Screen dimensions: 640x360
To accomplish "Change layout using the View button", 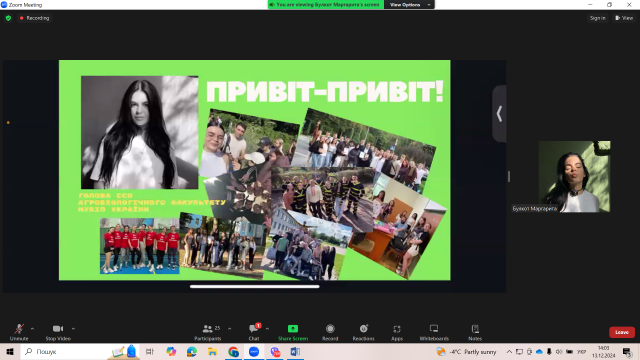I will [x=624, y=18].
